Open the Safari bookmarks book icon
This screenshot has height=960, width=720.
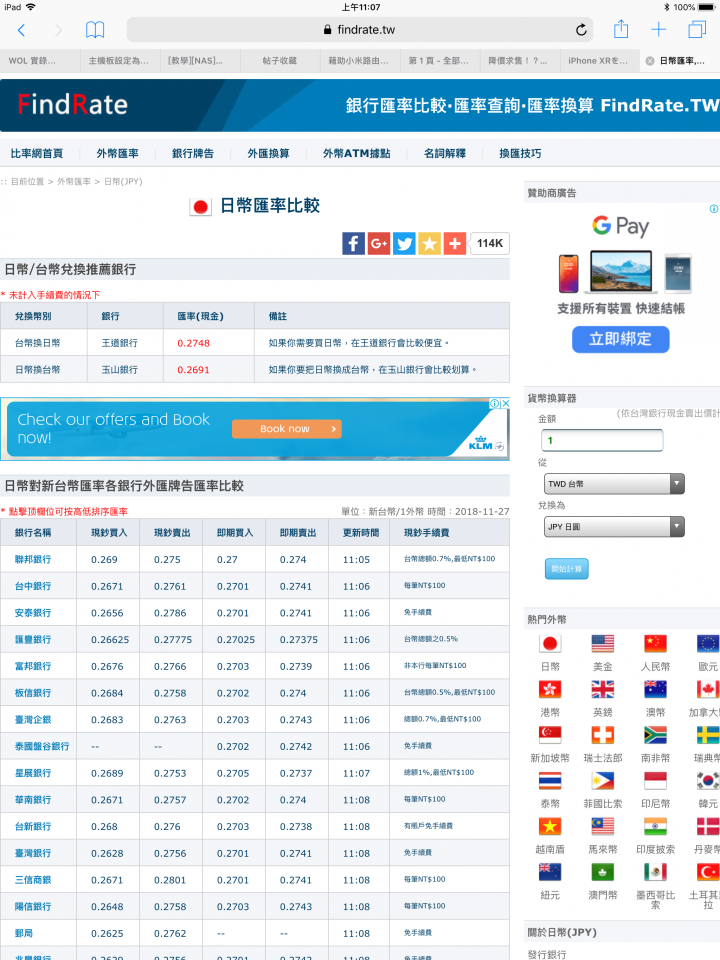click(95, 29)
